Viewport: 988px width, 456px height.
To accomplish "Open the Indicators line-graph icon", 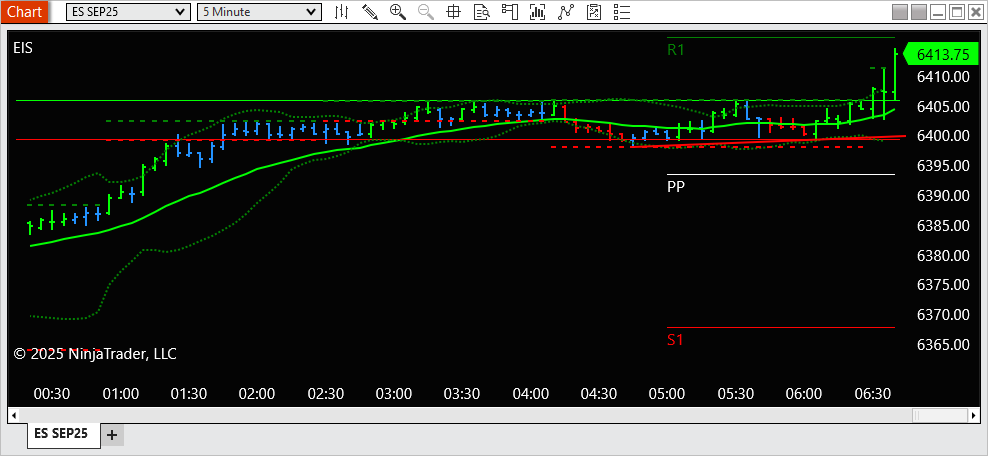I will (x=566, y=11).
